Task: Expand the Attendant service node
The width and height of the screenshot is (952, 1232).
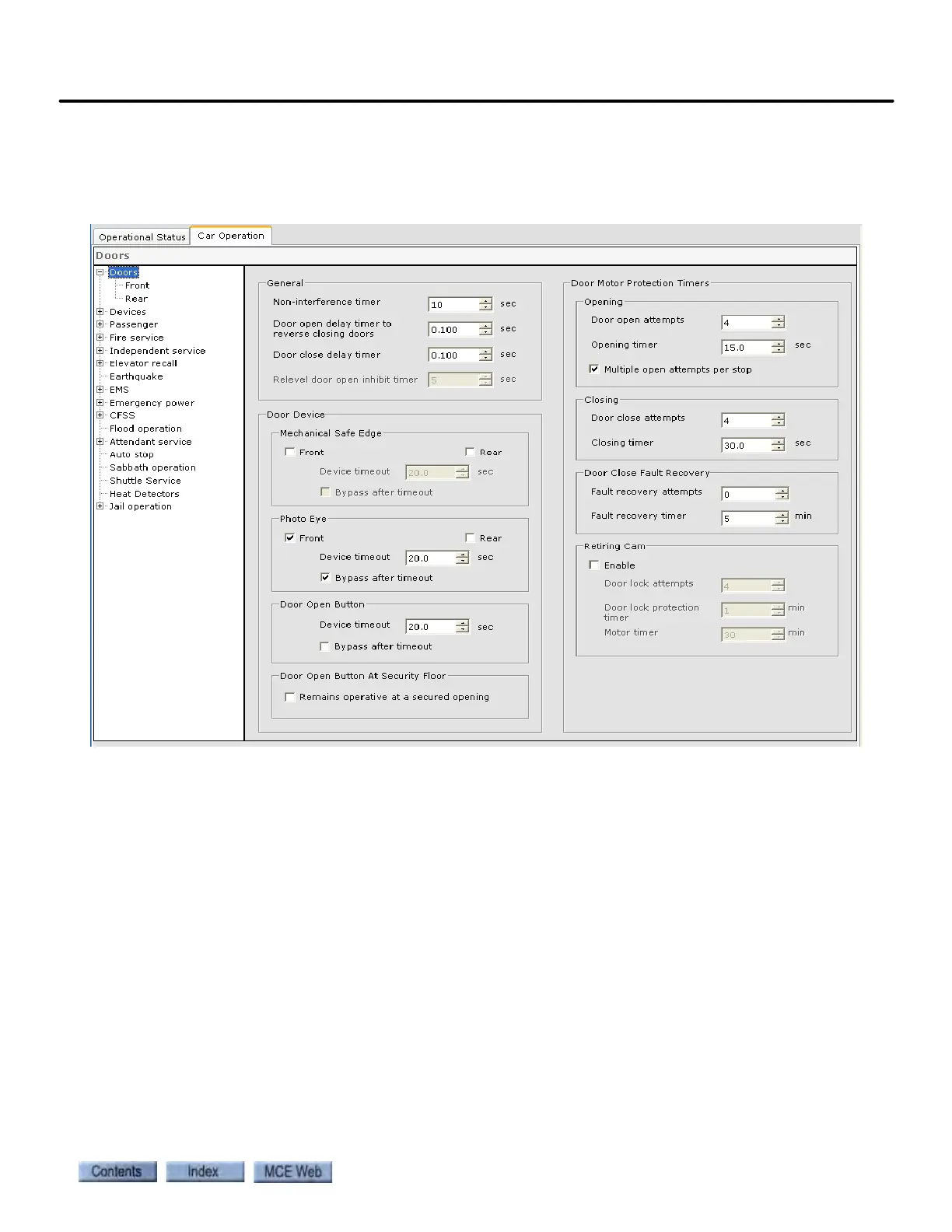Action: (100, 442)
